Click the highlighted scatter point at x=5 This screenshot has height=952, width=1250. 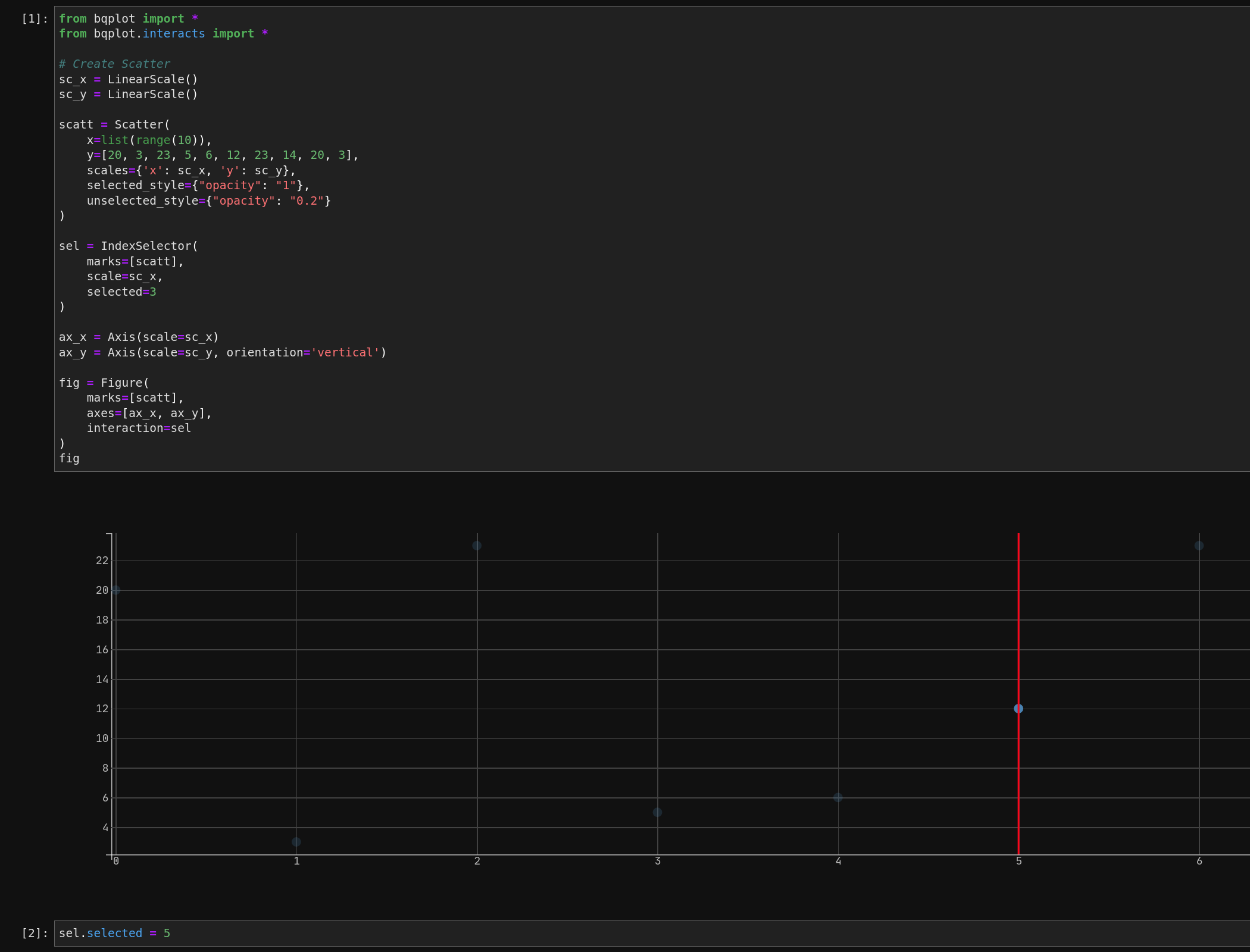[1018, 709]
